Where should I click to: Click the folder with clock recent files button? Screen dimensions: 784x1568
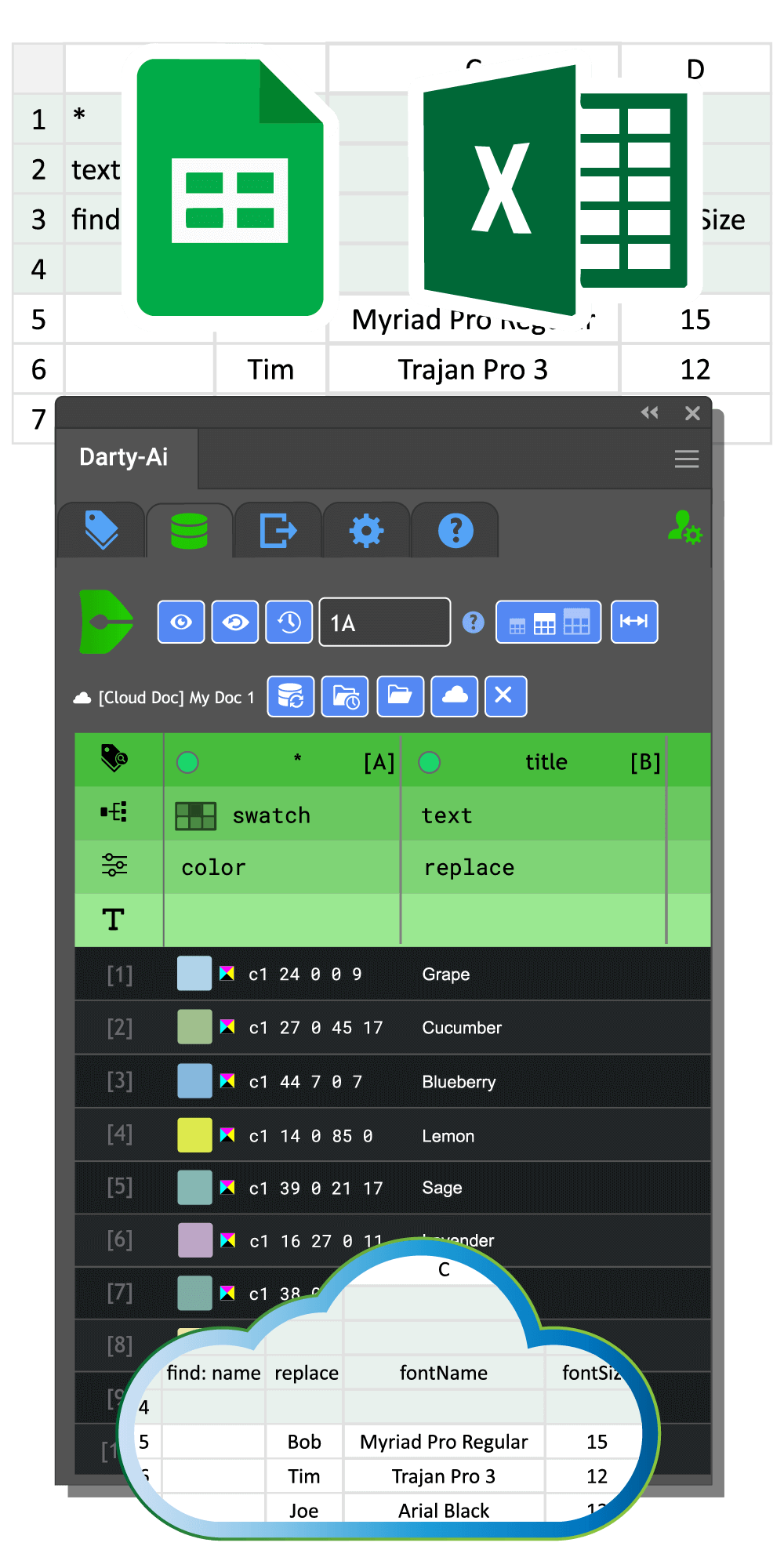tap(346, 696)
